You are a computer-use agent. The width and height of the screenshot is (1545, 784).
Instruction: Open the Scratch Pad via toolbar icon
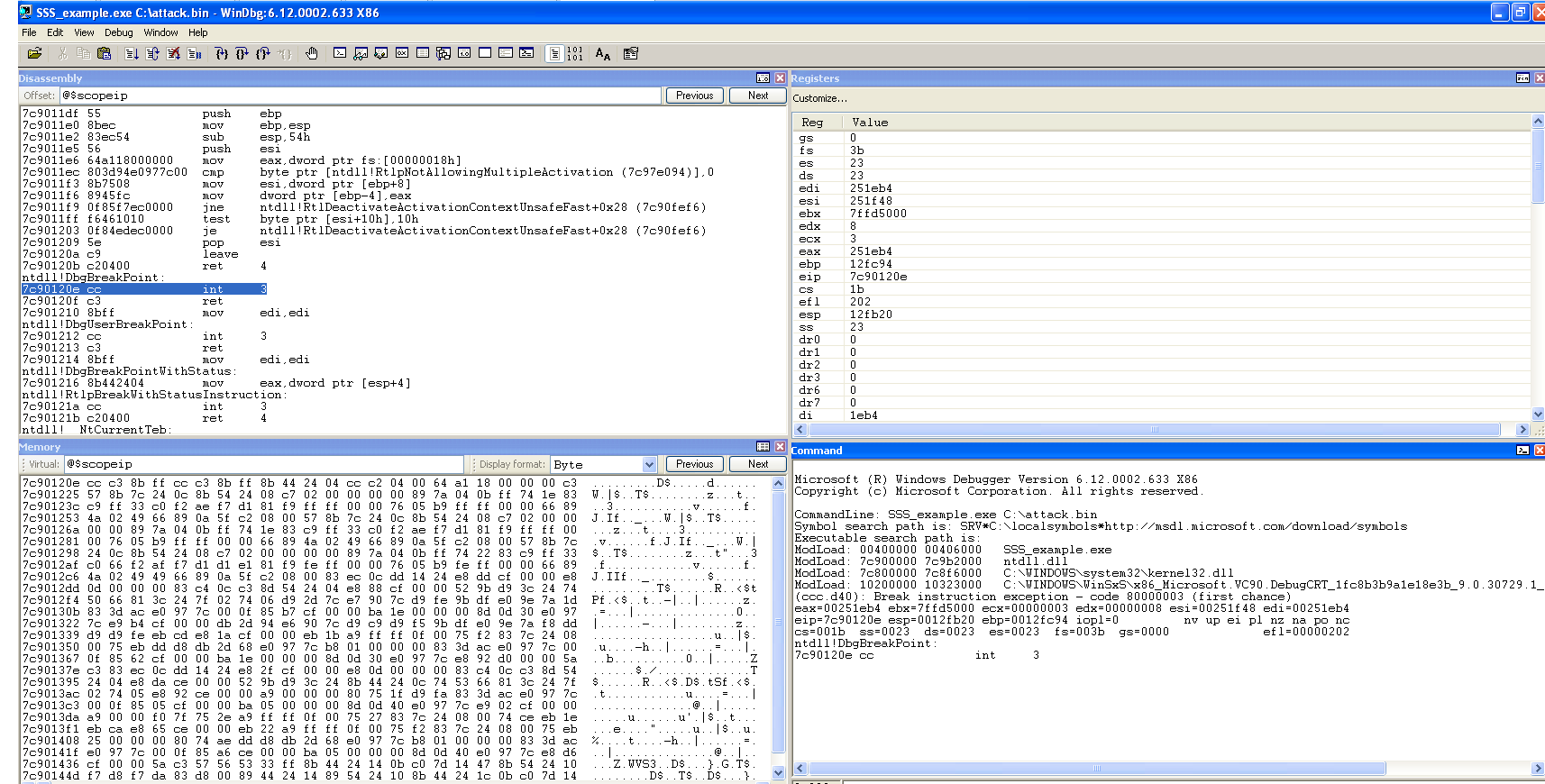click(x=485, y=54)
